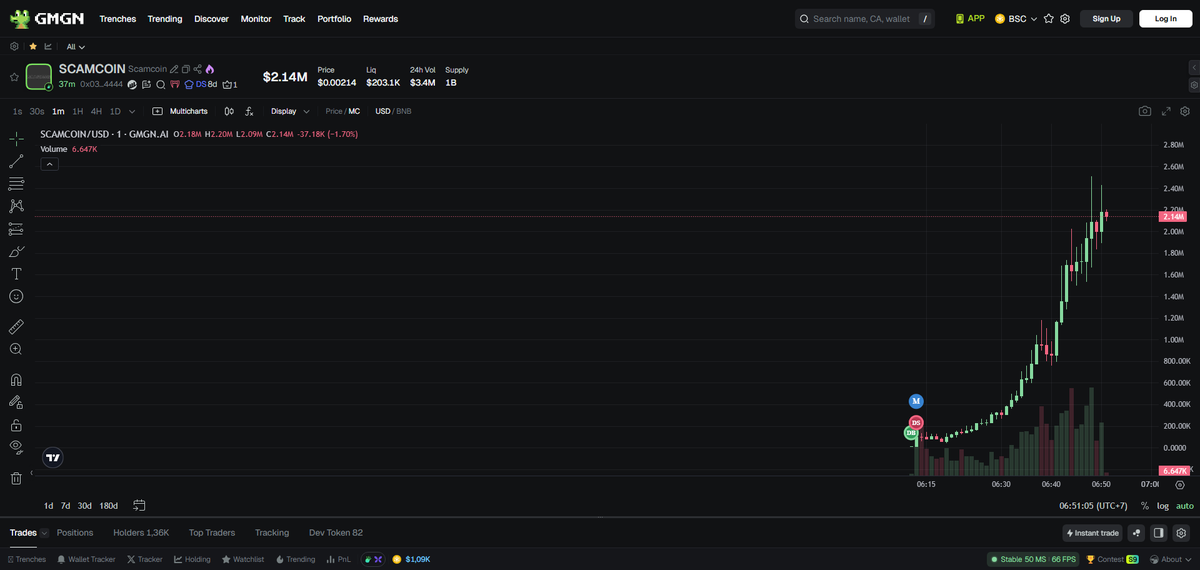Open the Display dropdown
This screenshot has width=1200, height=570.
[290, 111]
